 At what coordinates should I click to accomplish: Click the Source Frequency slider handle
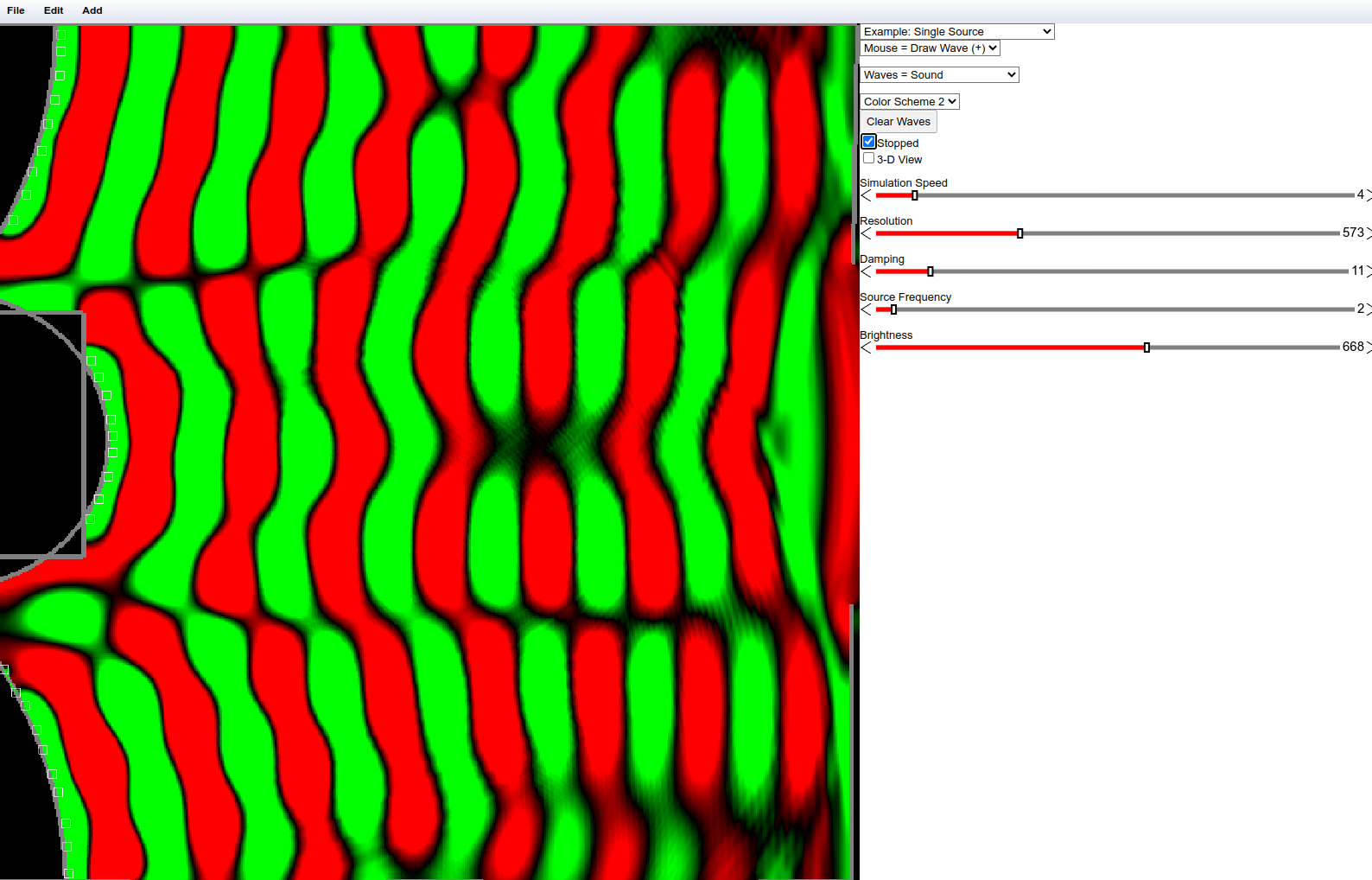click(x=894, y=309)
